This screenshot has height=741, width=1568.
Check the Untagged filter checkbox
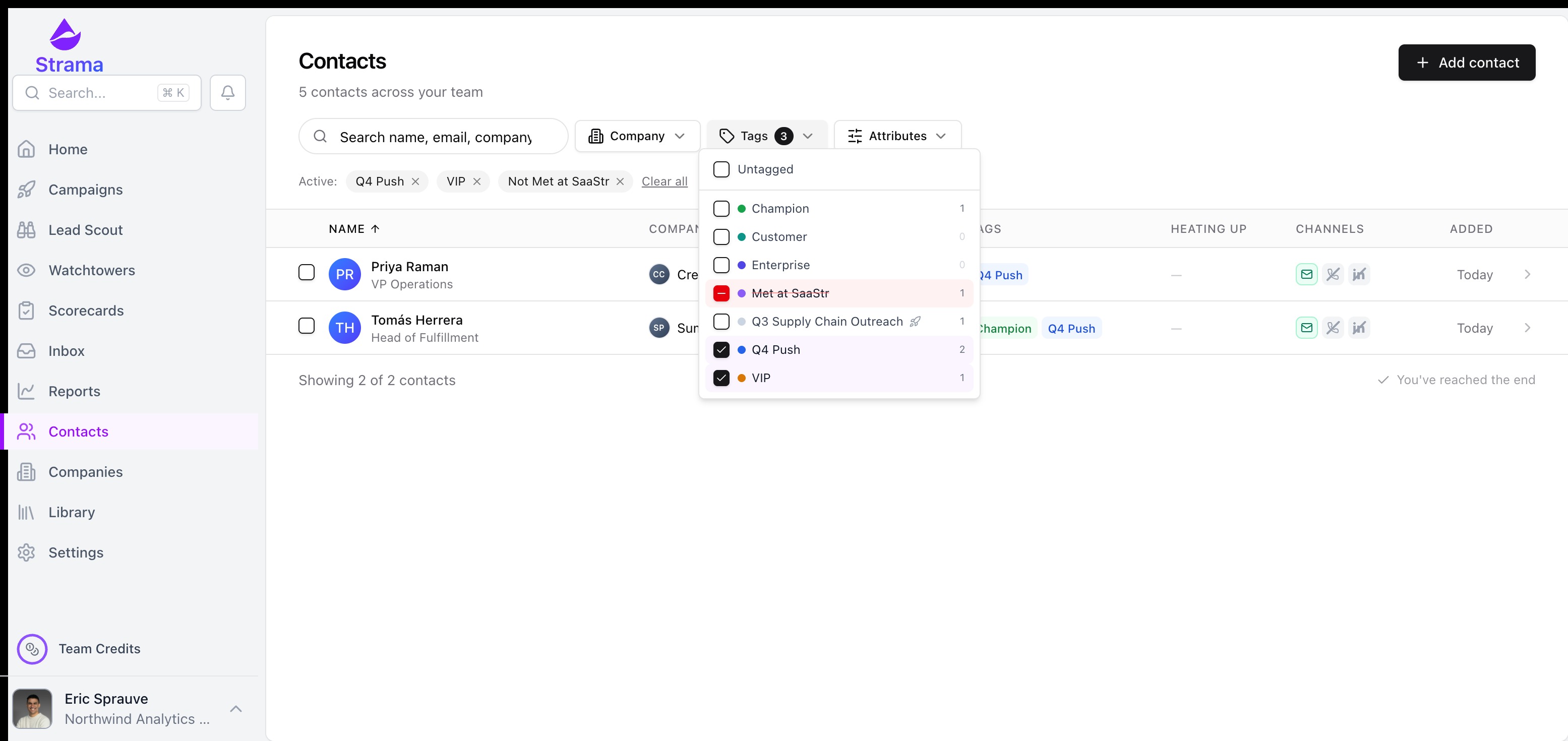click(720, 169)
